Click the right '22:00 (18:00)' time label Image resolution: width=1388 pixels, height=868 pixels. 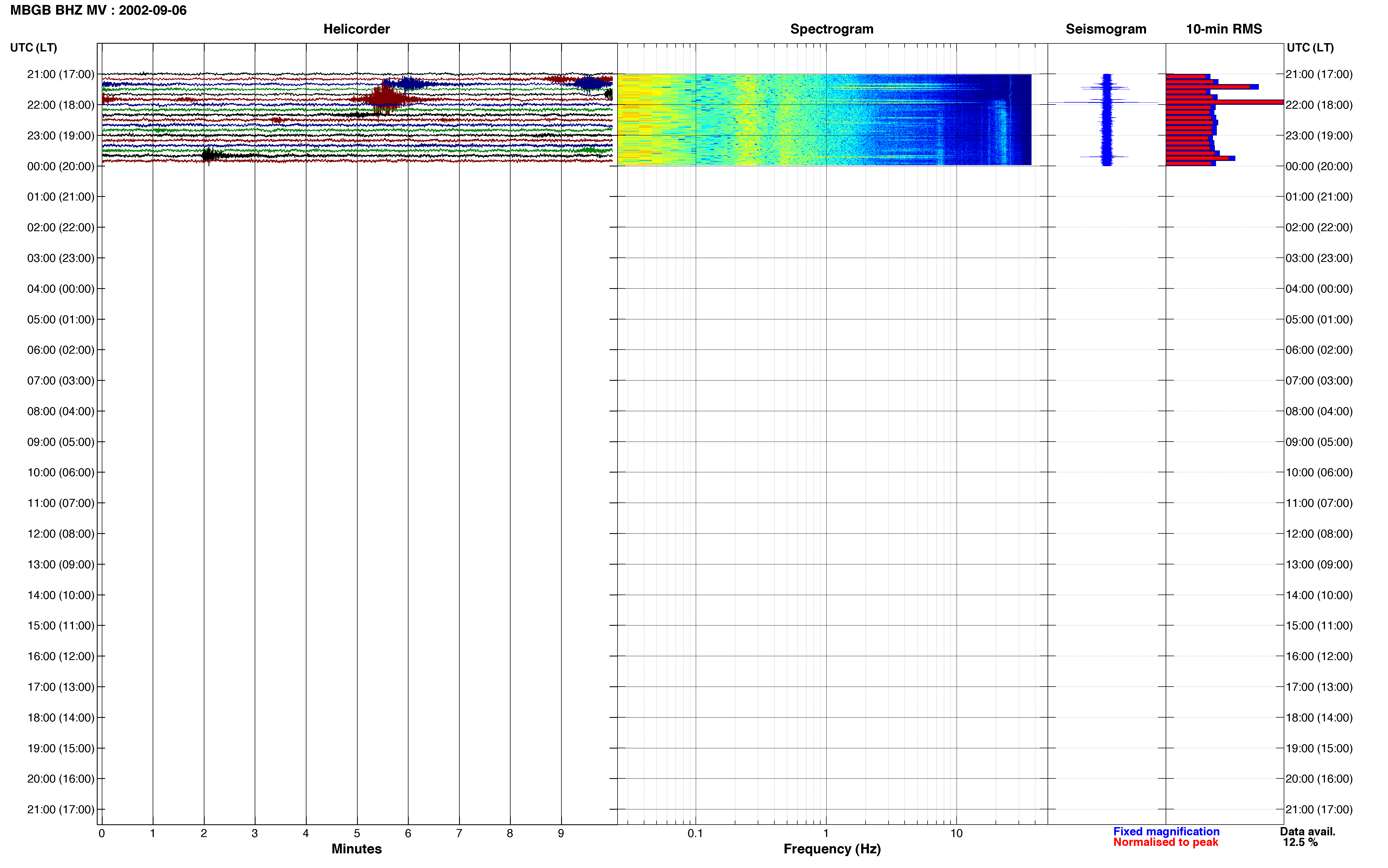[1319, 105]
